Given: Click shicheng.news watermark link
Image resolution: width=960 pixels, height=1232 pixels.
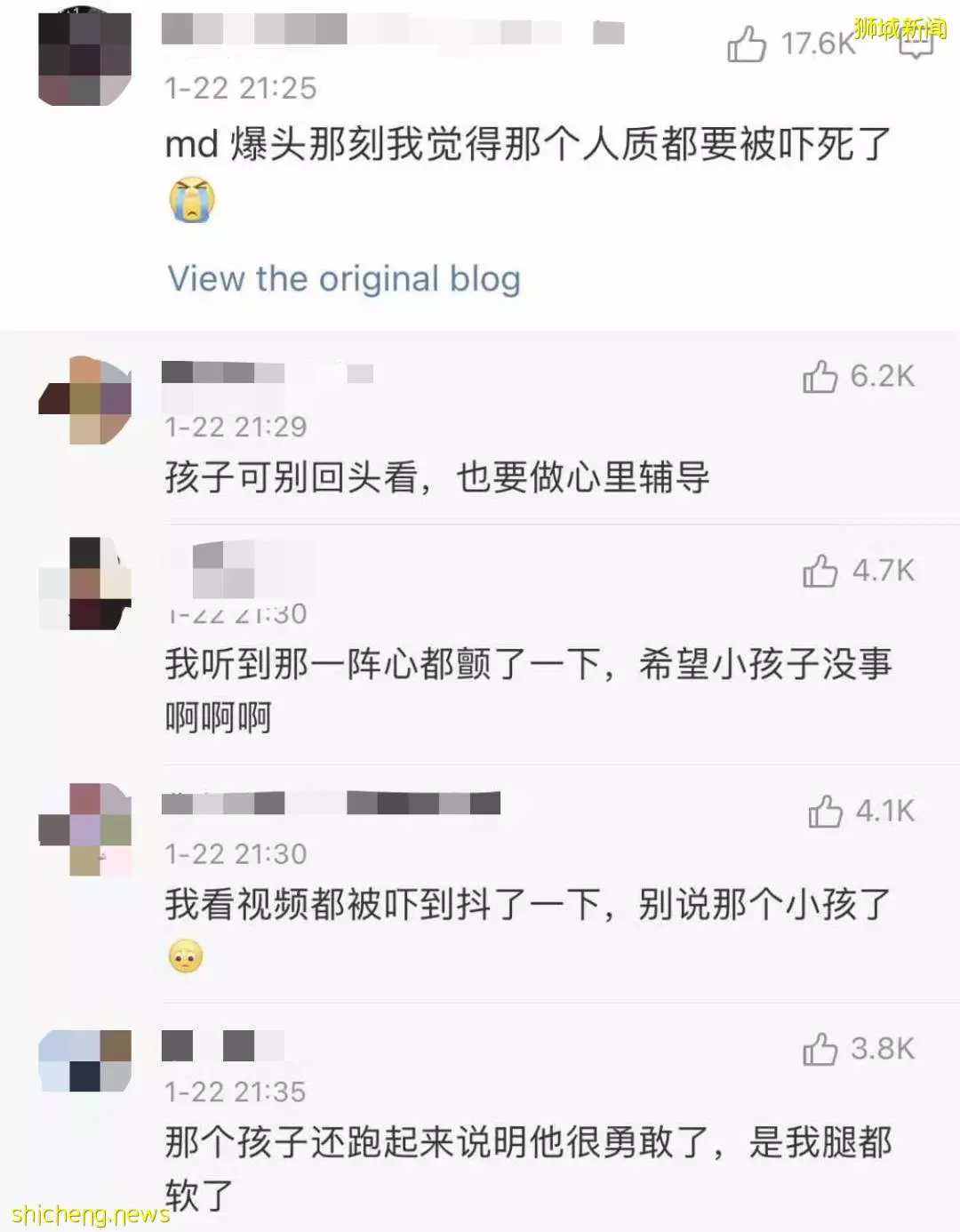Looking at the screenshot, I should [91, 1214].
